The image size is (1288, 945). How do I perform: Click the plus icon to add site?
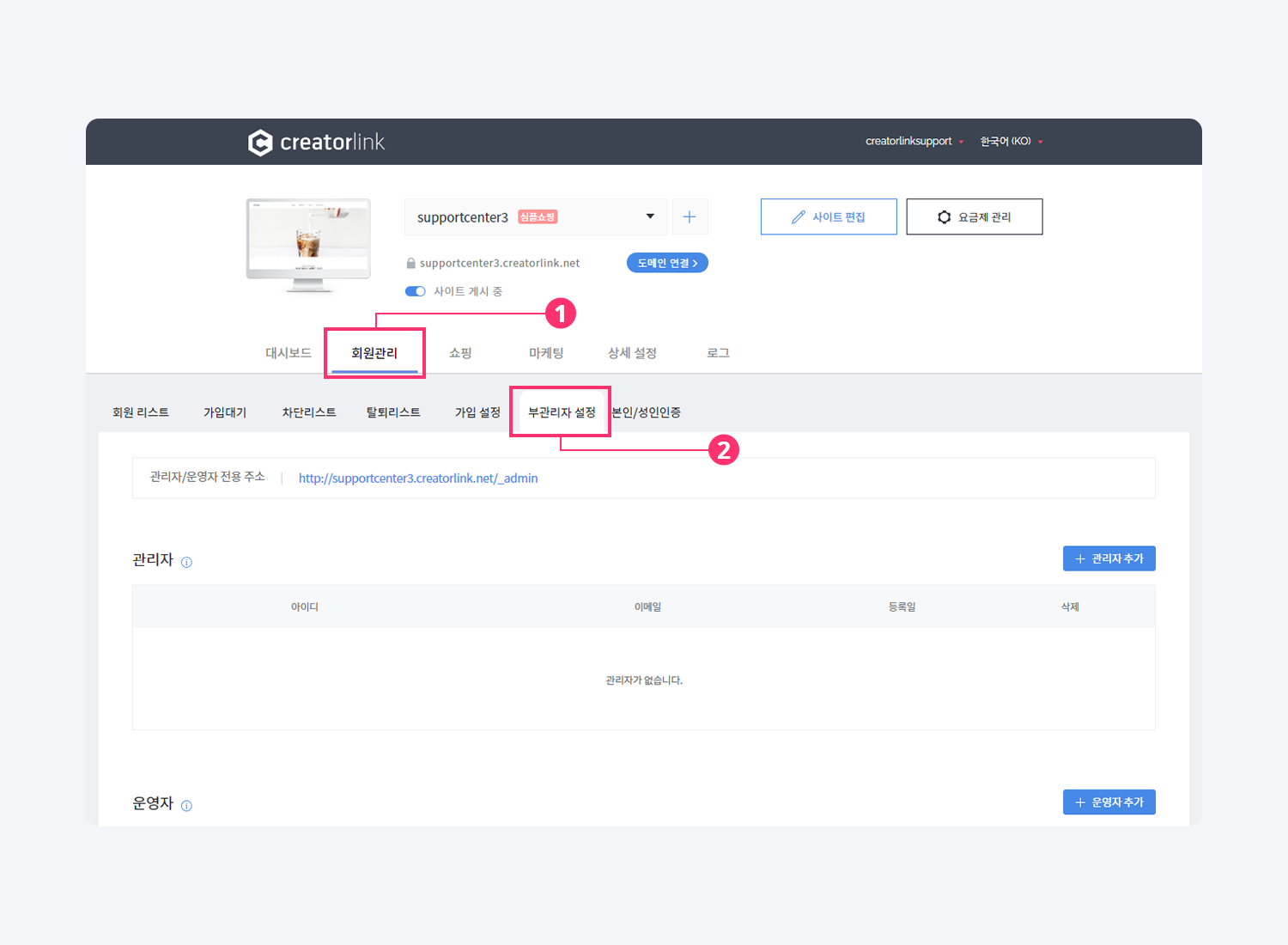[690, 217]
